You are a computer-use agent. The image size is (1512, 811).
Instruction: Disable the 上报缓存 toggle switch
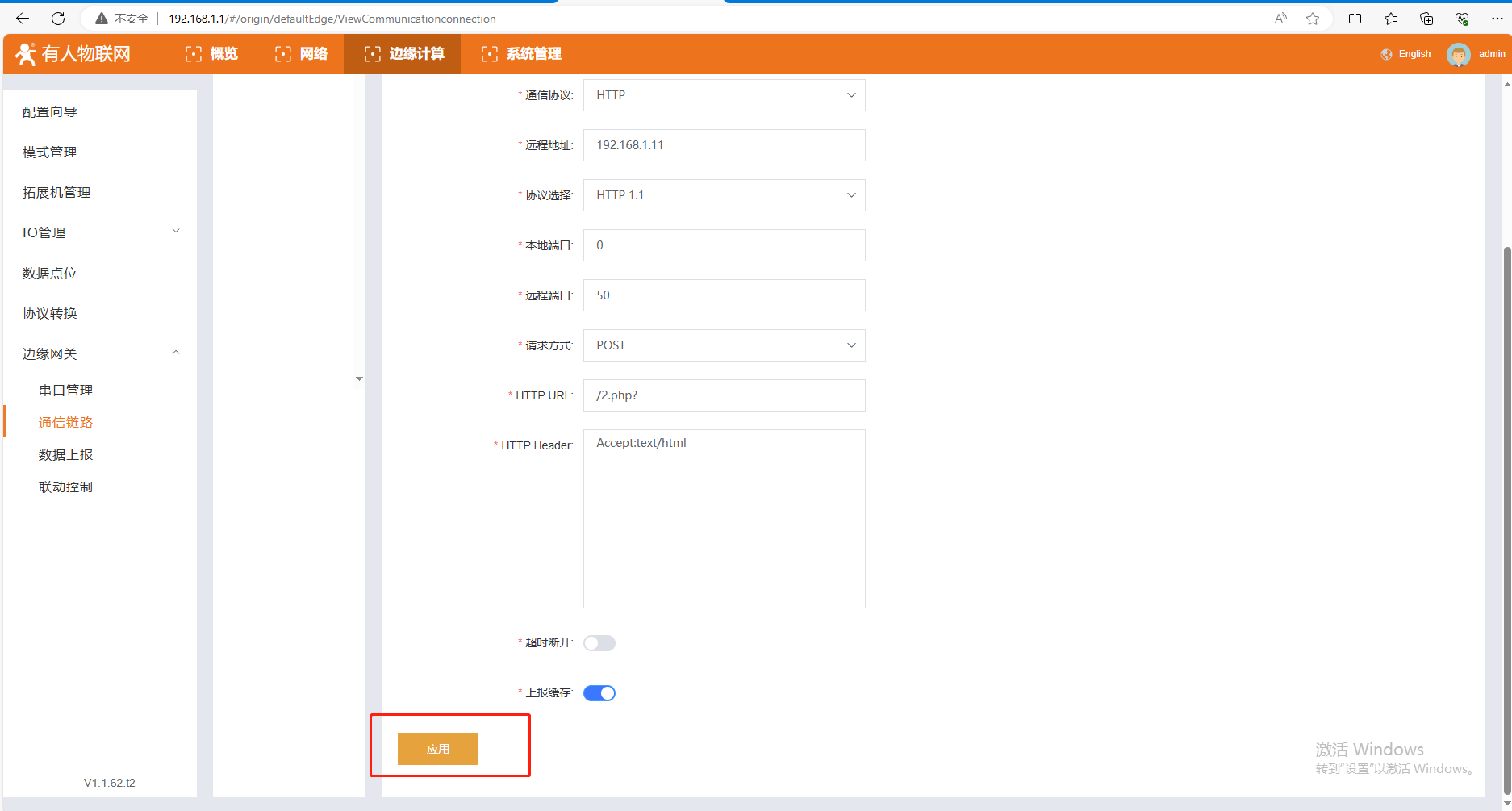599,693
